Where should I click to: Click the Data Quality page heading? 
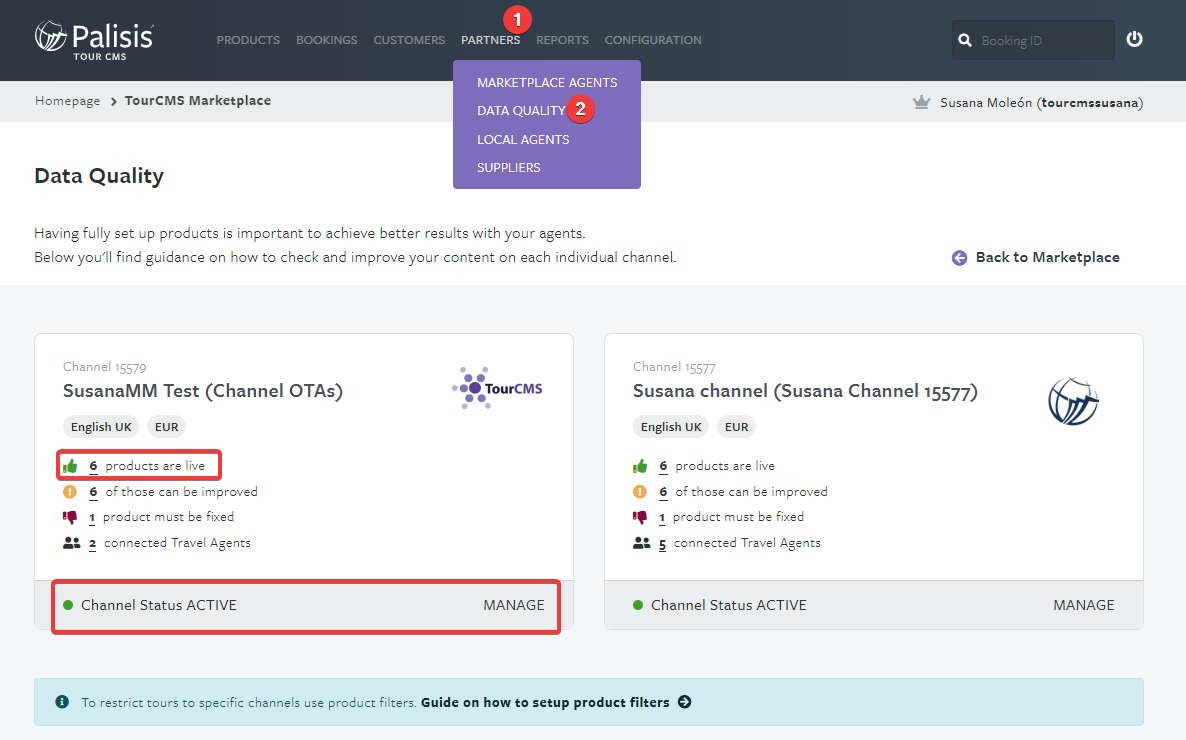[x=99, y=176]
